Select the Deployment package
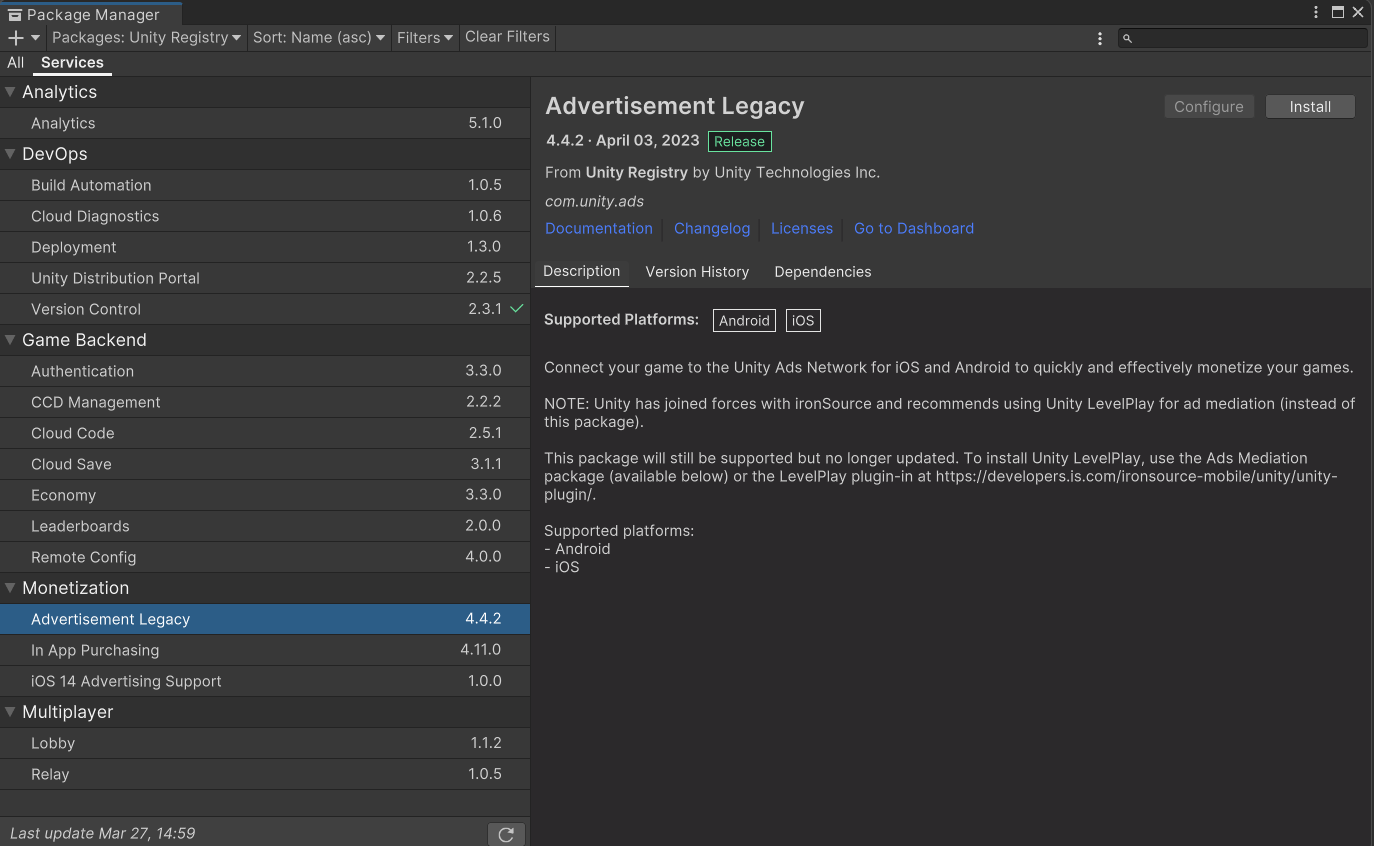The height and width of the screenshot is (846, 1374). 265,247
